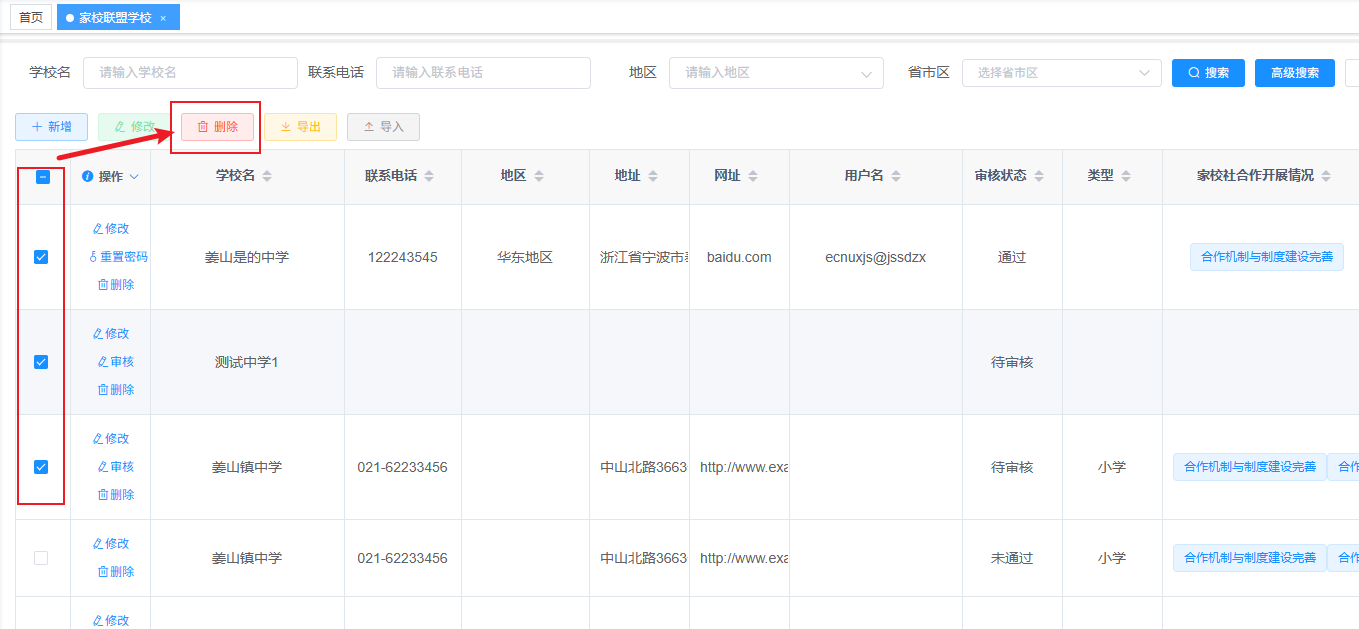Sort by 联系电话 column arrows

[x=429, y=176]
